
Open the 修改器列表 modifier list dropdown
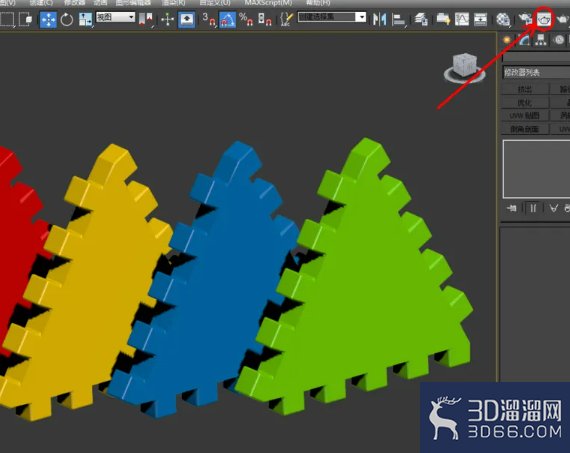(536, 72)
